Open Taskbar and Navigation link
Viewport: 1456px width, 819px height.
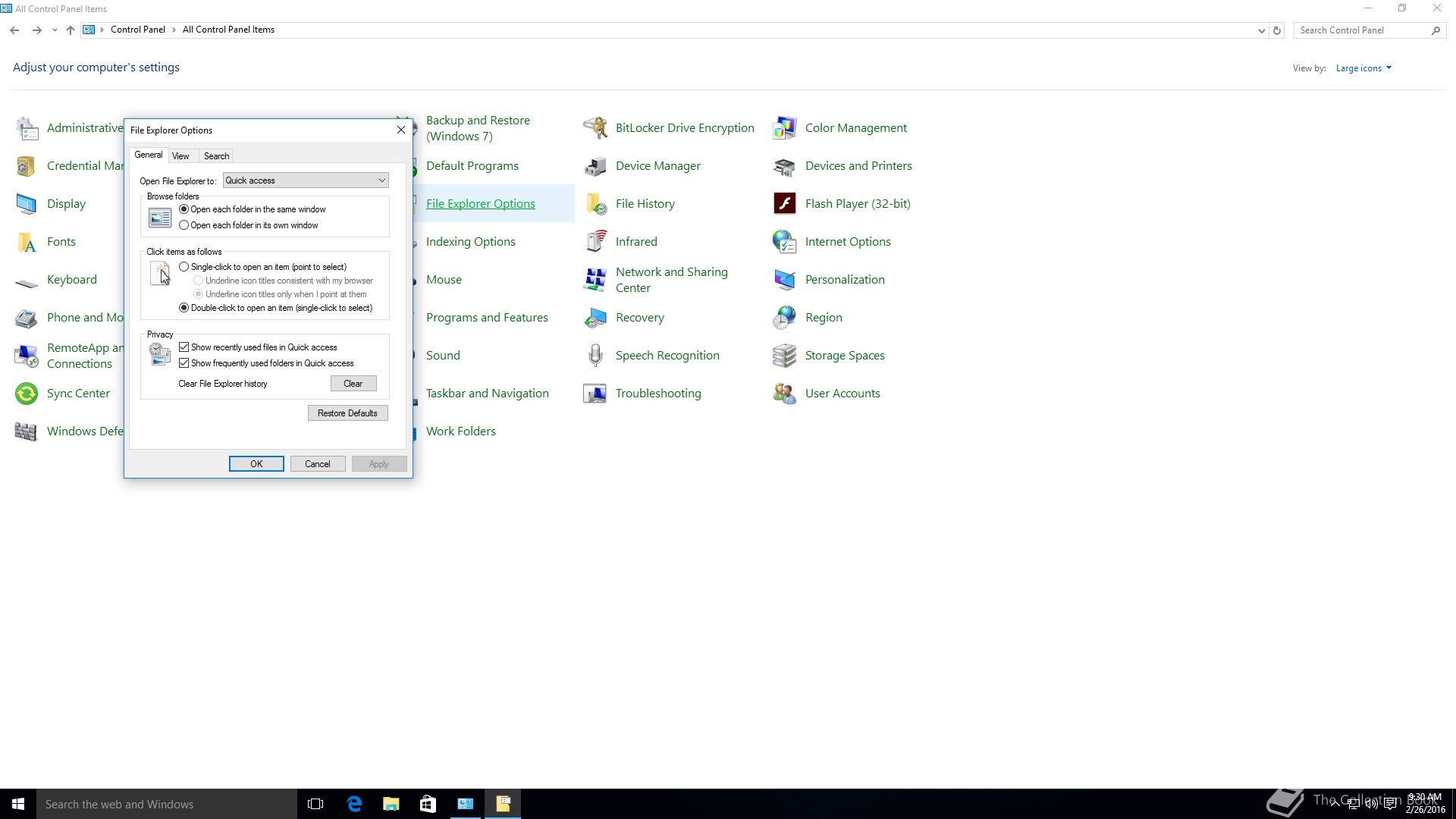488,394
